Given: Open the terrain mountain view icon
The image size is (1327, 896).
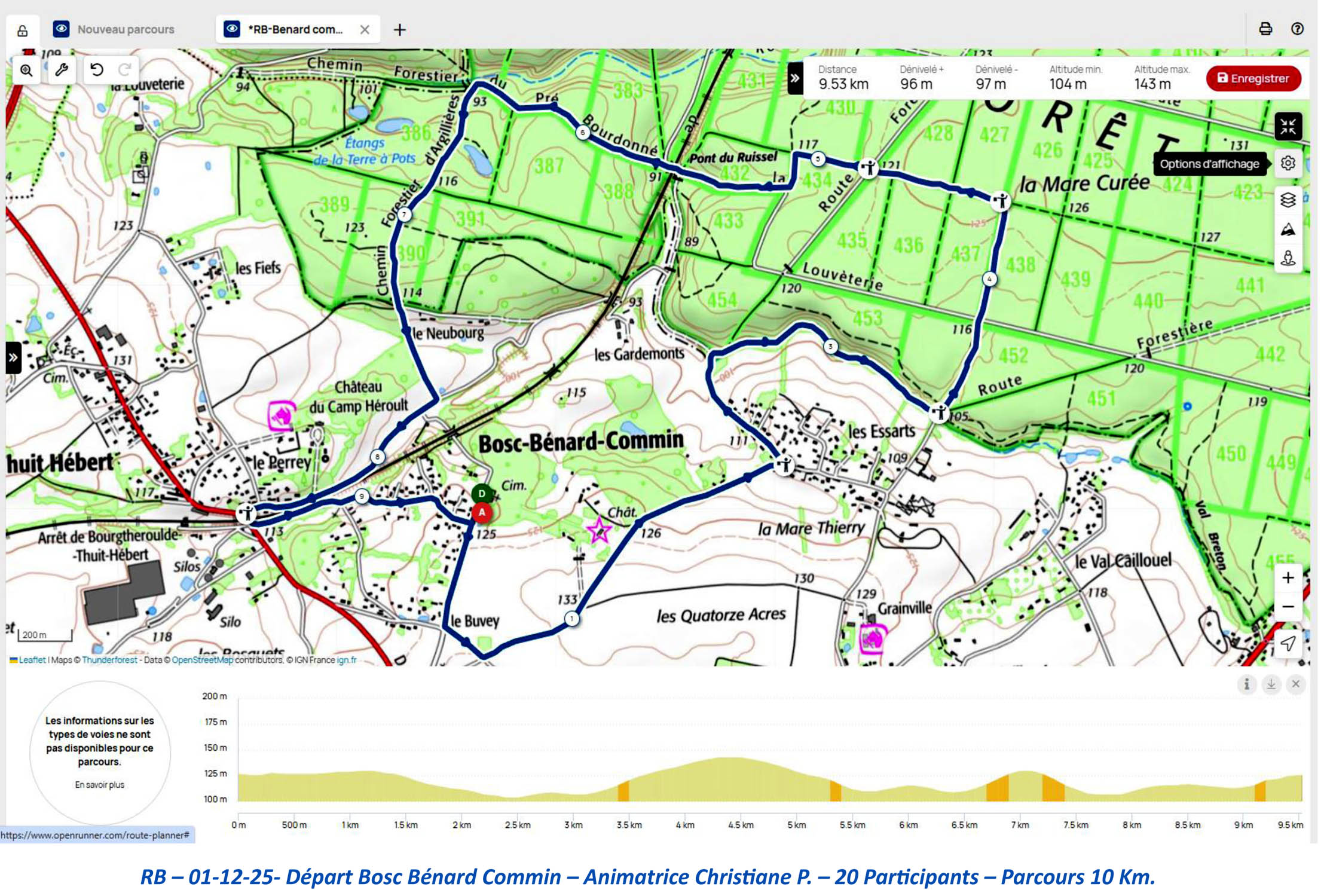Looking at the screenshot, I should (1288, 230).
